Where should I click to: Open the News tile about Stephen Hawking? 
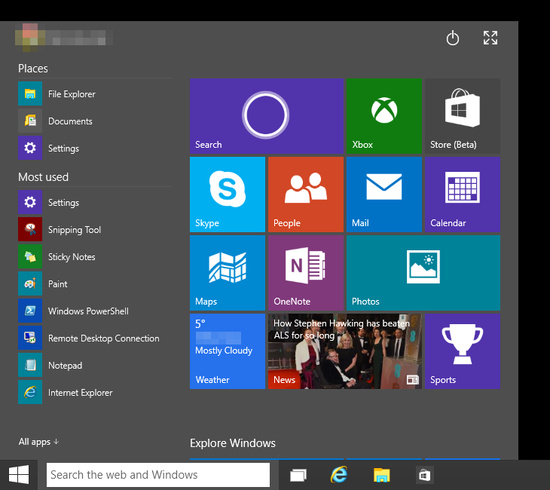345,351
